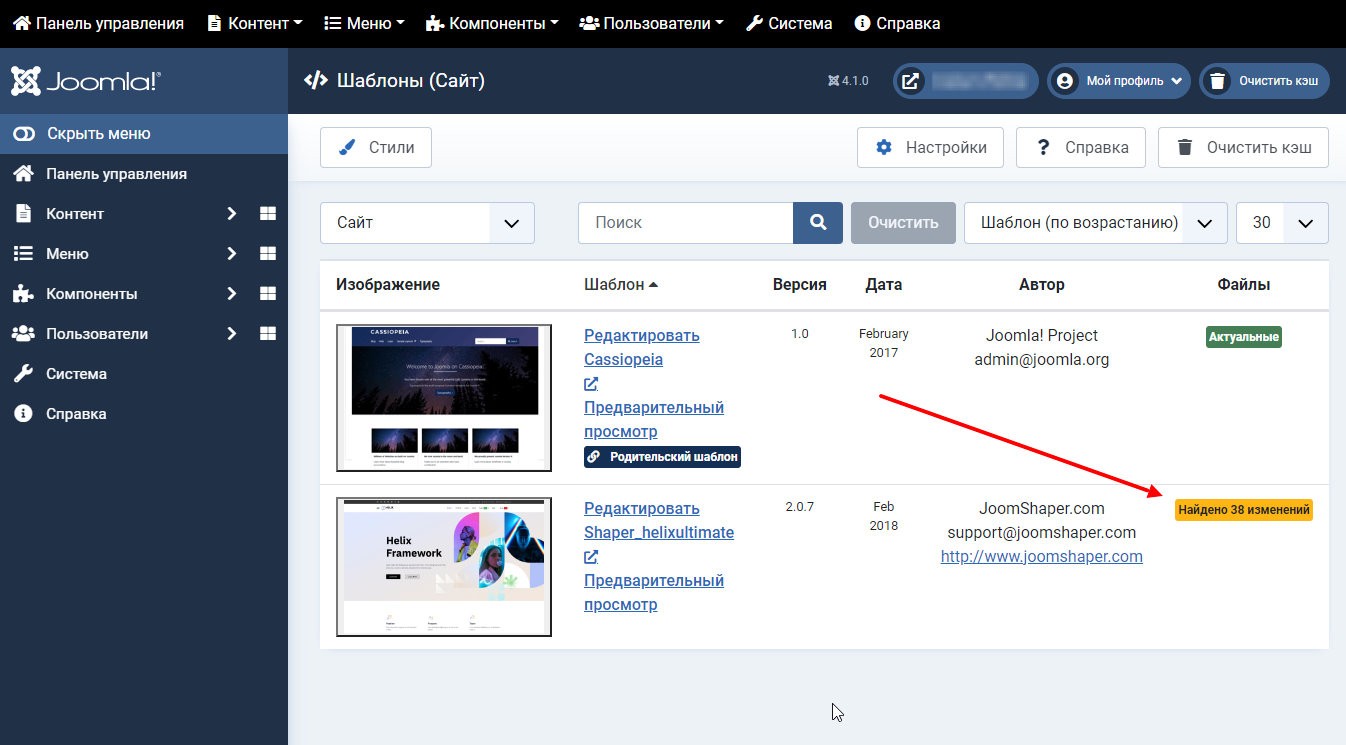The height and width of the screenshot is (745, 1346).
Task: Expand the Компоненты chevron in the sidebar
Action: (231, 294)
